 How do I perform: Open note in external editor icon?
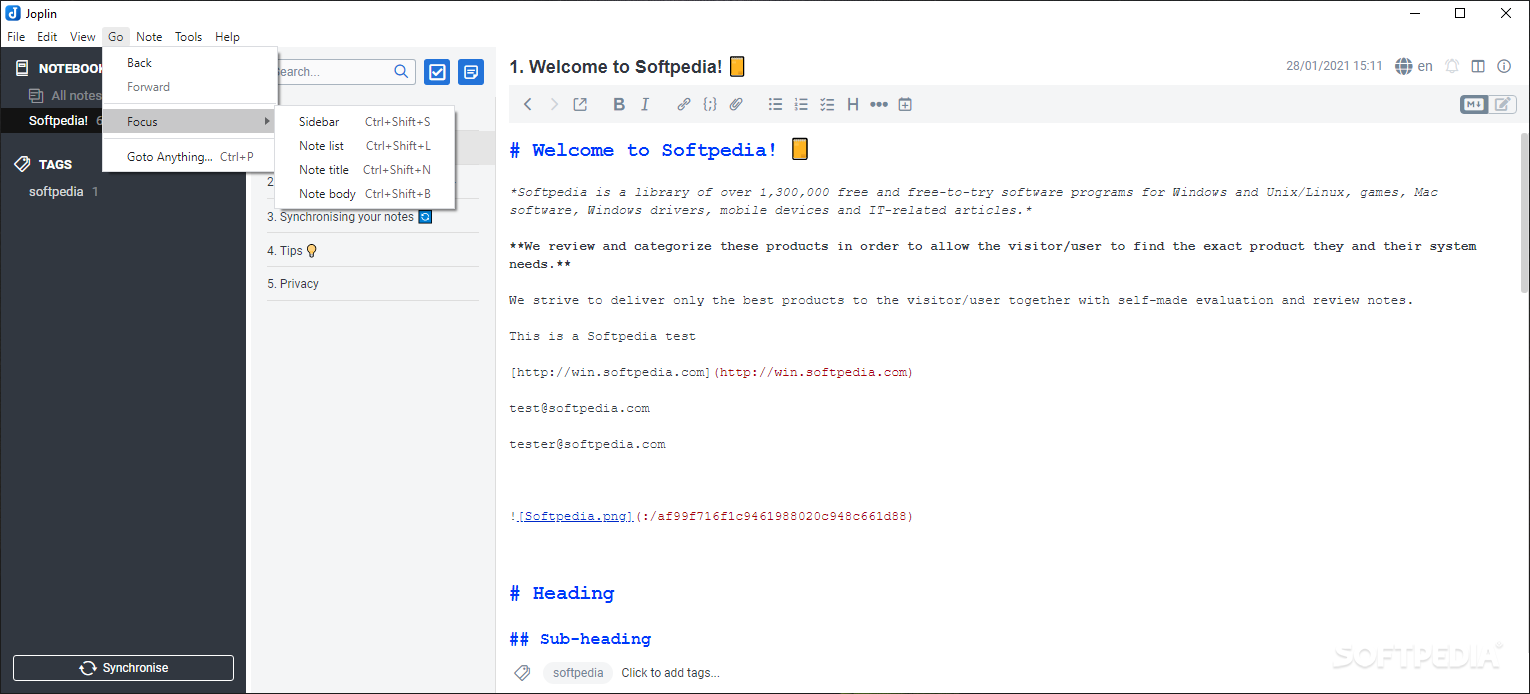pyautogui.click(x=580, y=104)
